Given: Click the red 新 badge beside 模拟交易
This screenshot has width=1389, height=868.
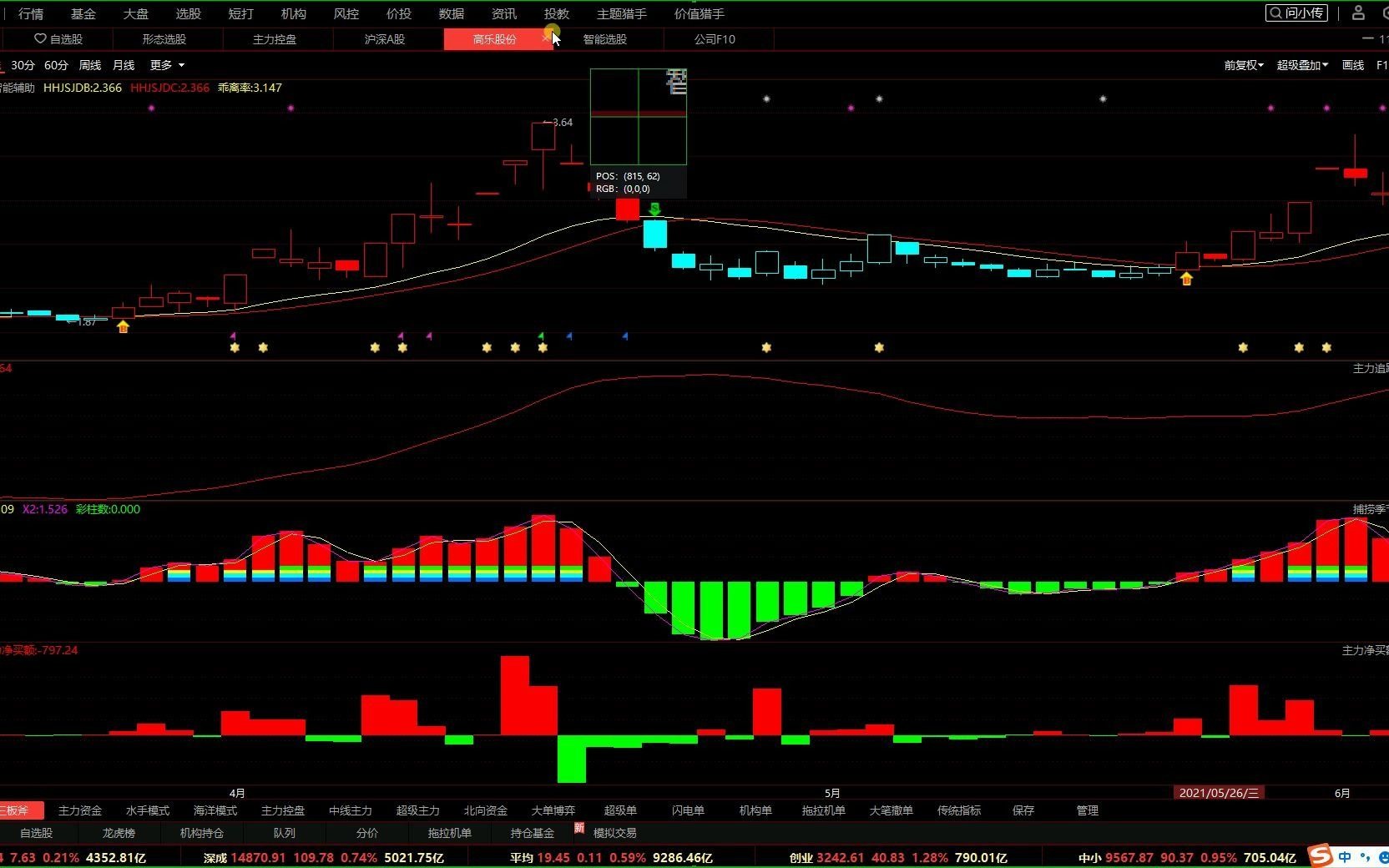Looking at the screenshot, I should [579, 828].
